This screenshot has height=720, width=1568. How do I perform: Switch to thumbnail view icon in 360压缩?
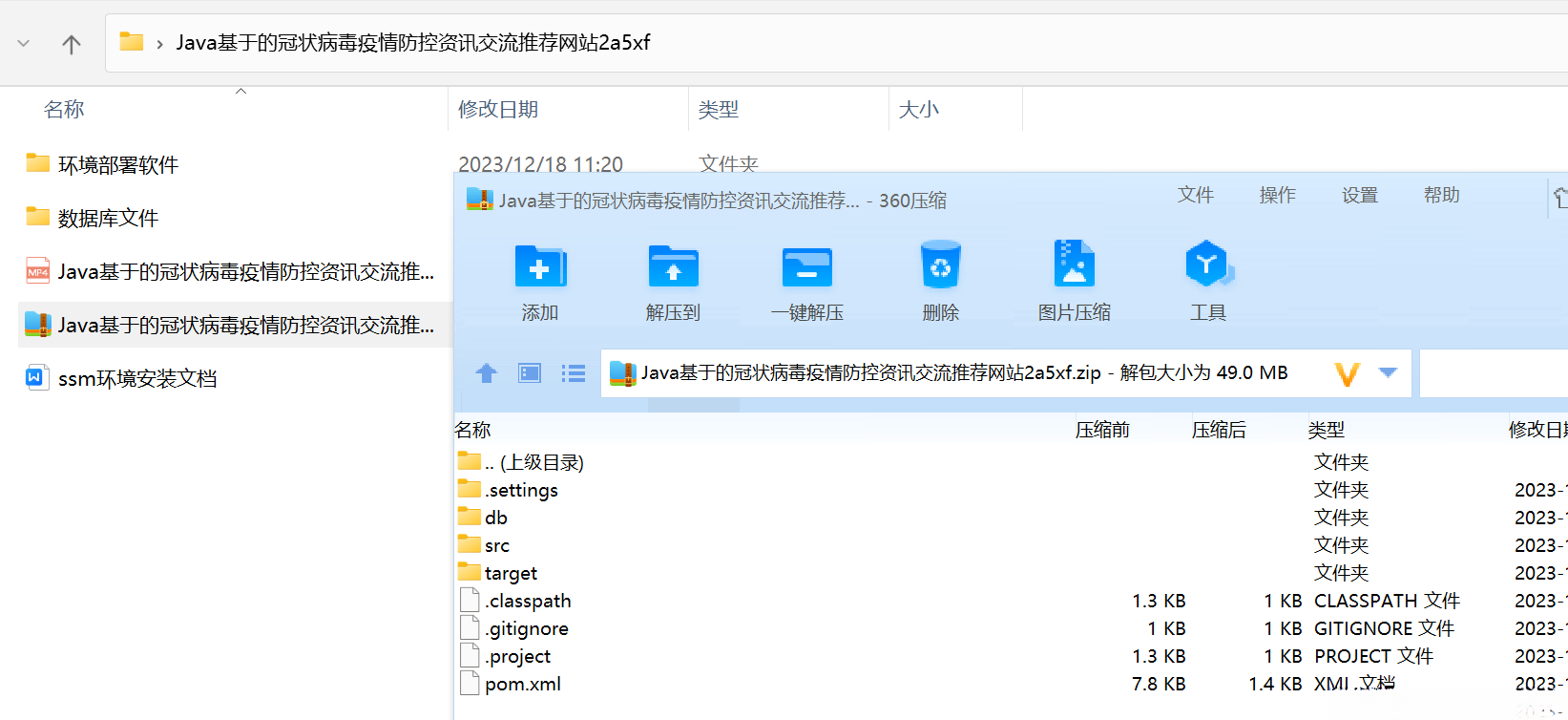pos(530,373)
